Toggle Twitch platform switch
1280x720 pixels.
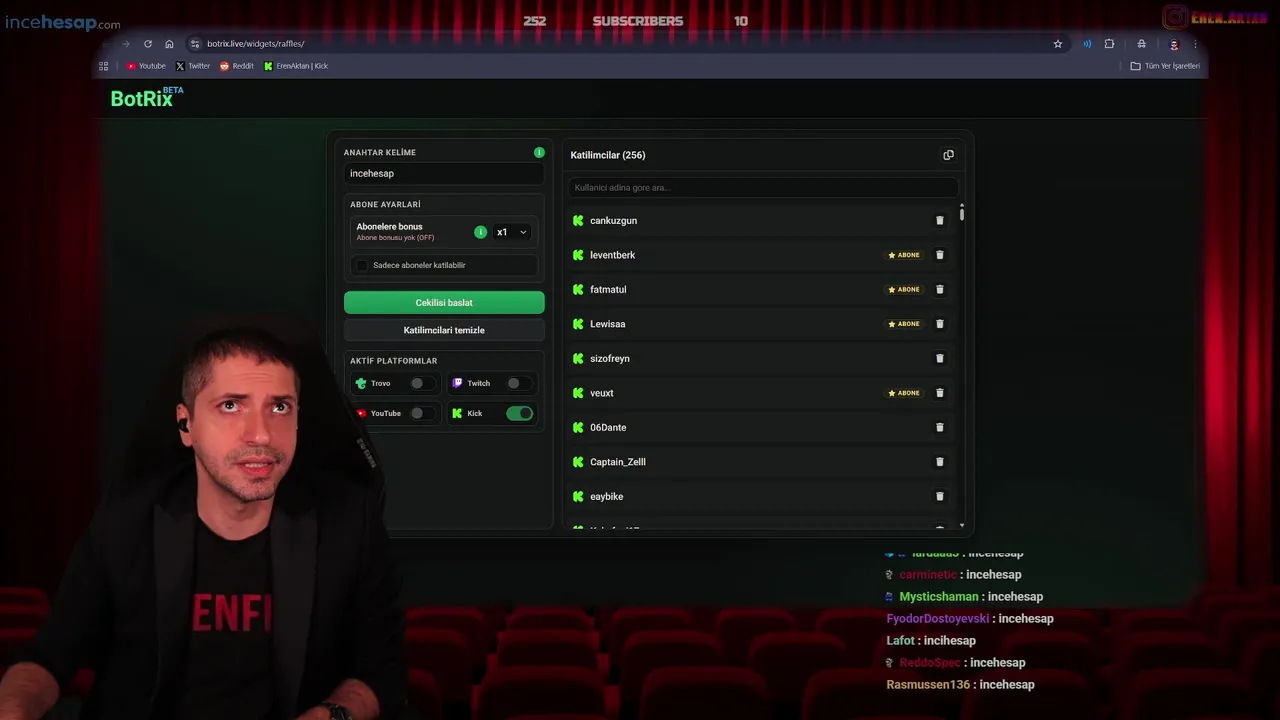[518, 383]
